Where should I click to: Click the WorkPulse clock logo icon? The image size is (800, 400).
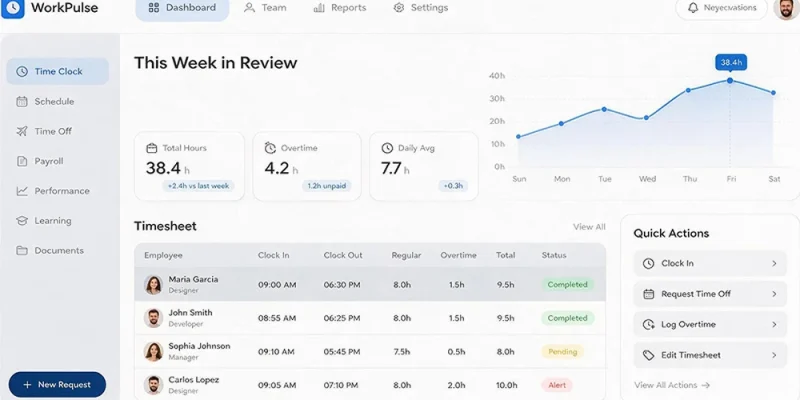point(12,8)
